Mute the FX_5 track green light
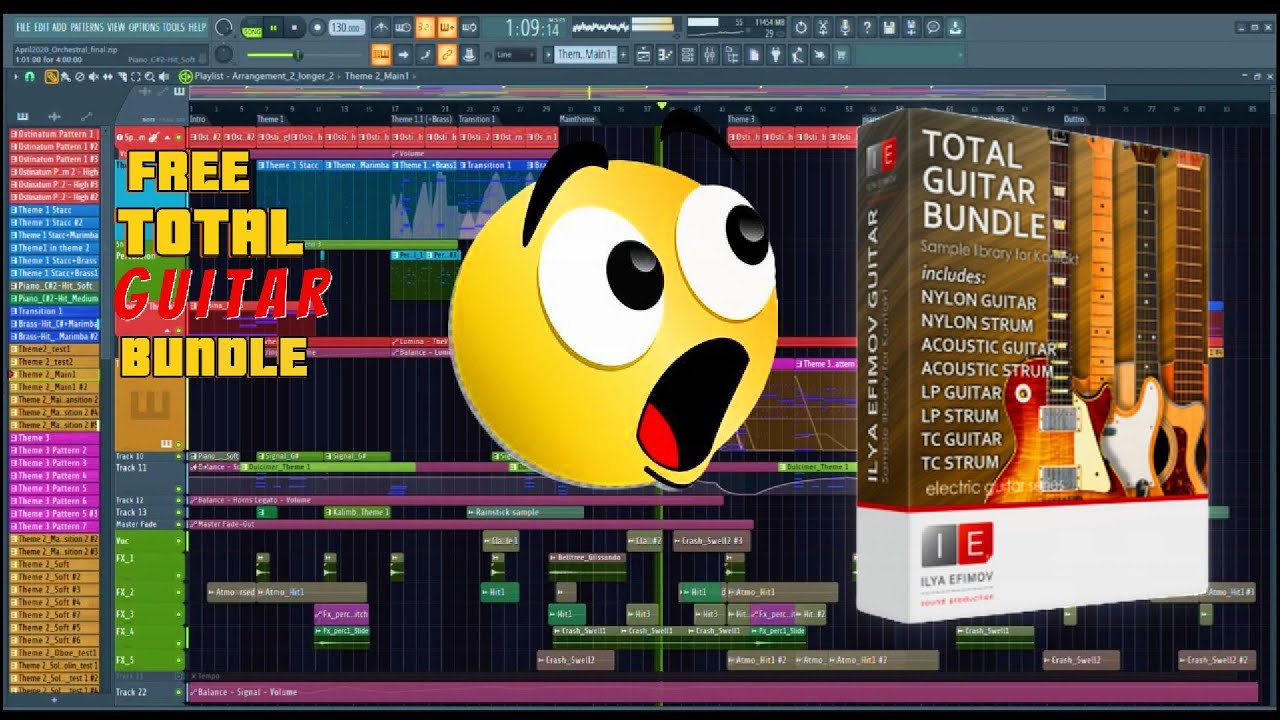Screen dimensions: 1280x720 click(x=181, y=660)
